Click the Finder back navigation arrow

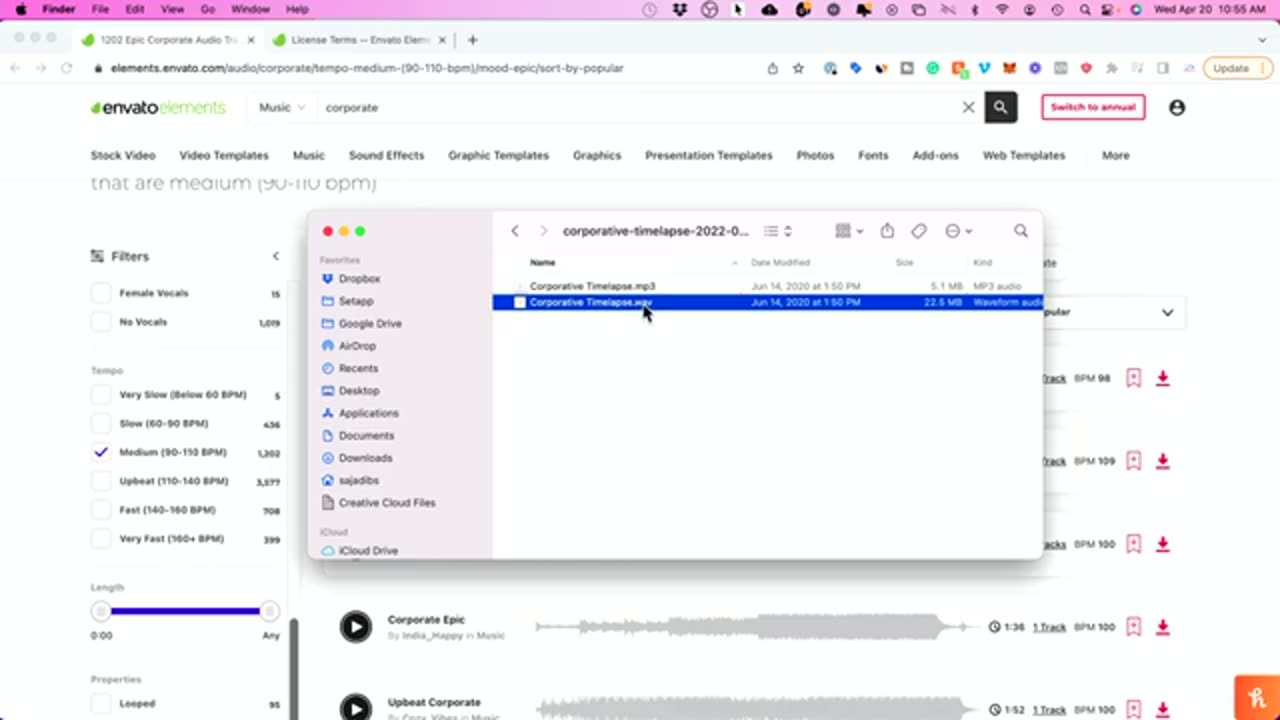click(x=515, y=231)
